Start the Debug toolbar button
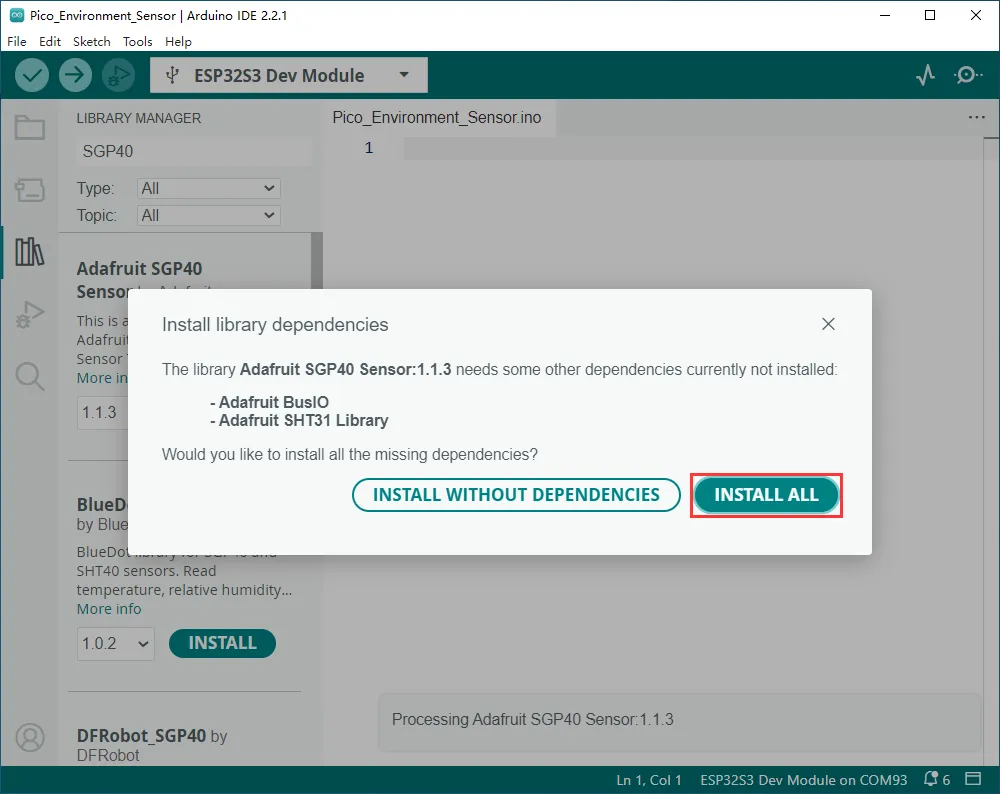This screenshot has height=794, width=1000. [119, 75]
